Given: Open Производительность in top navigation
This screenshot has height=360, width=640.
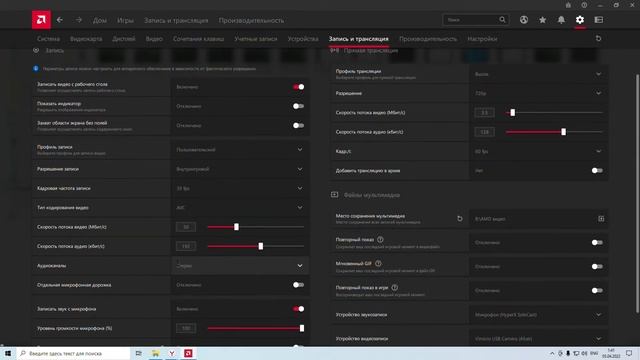Looking at the screenshot, I should 251,20.
